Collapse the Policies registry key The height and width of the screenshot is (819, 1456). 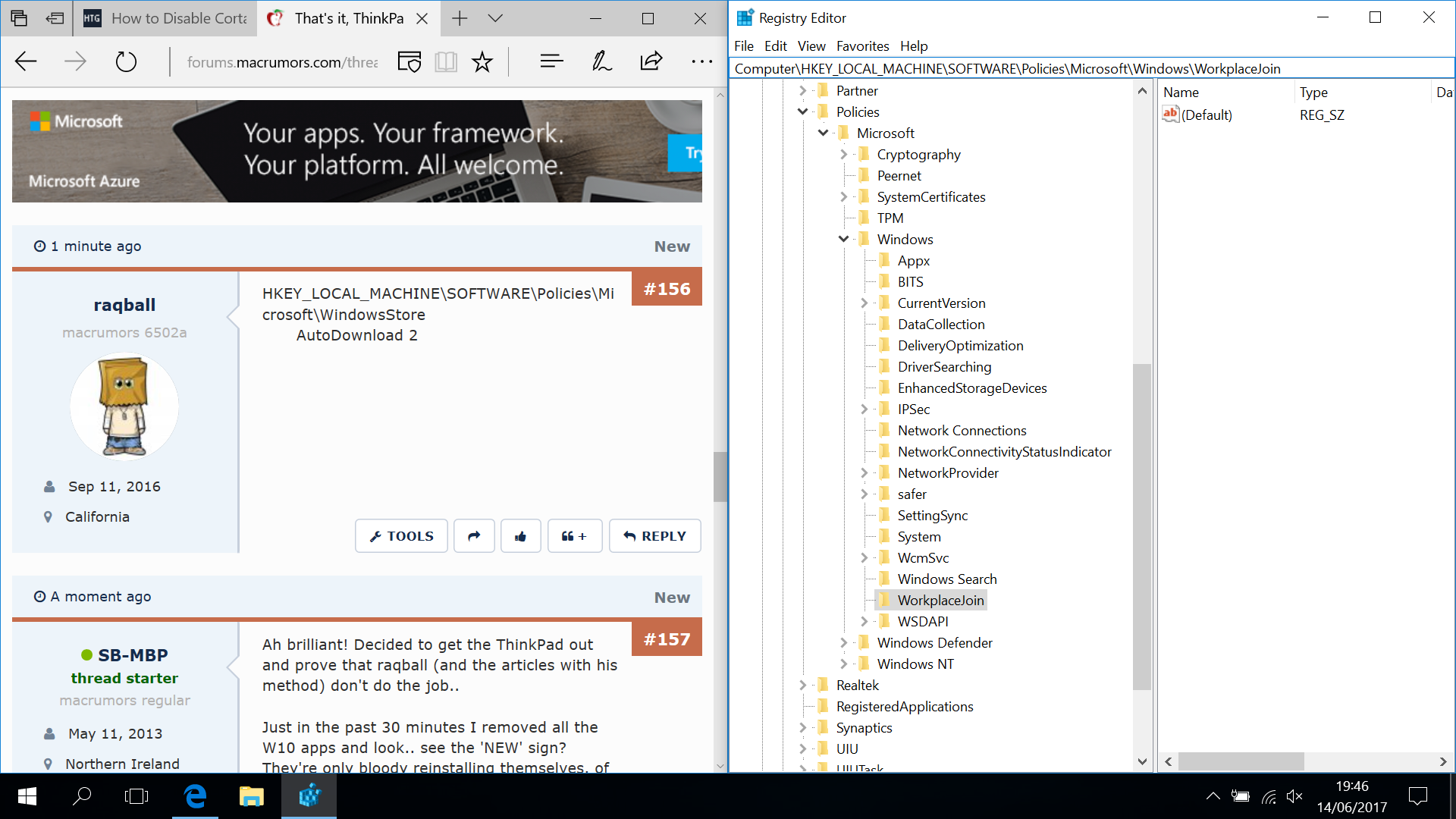802,111
